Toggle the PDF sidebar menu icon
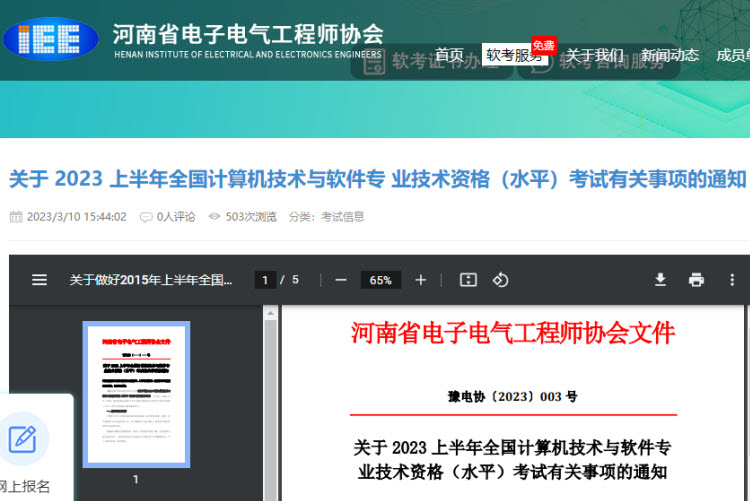Image resolution: width=750 pixels, height=501 pixels. pyautogui.click(x=39, y=280)
